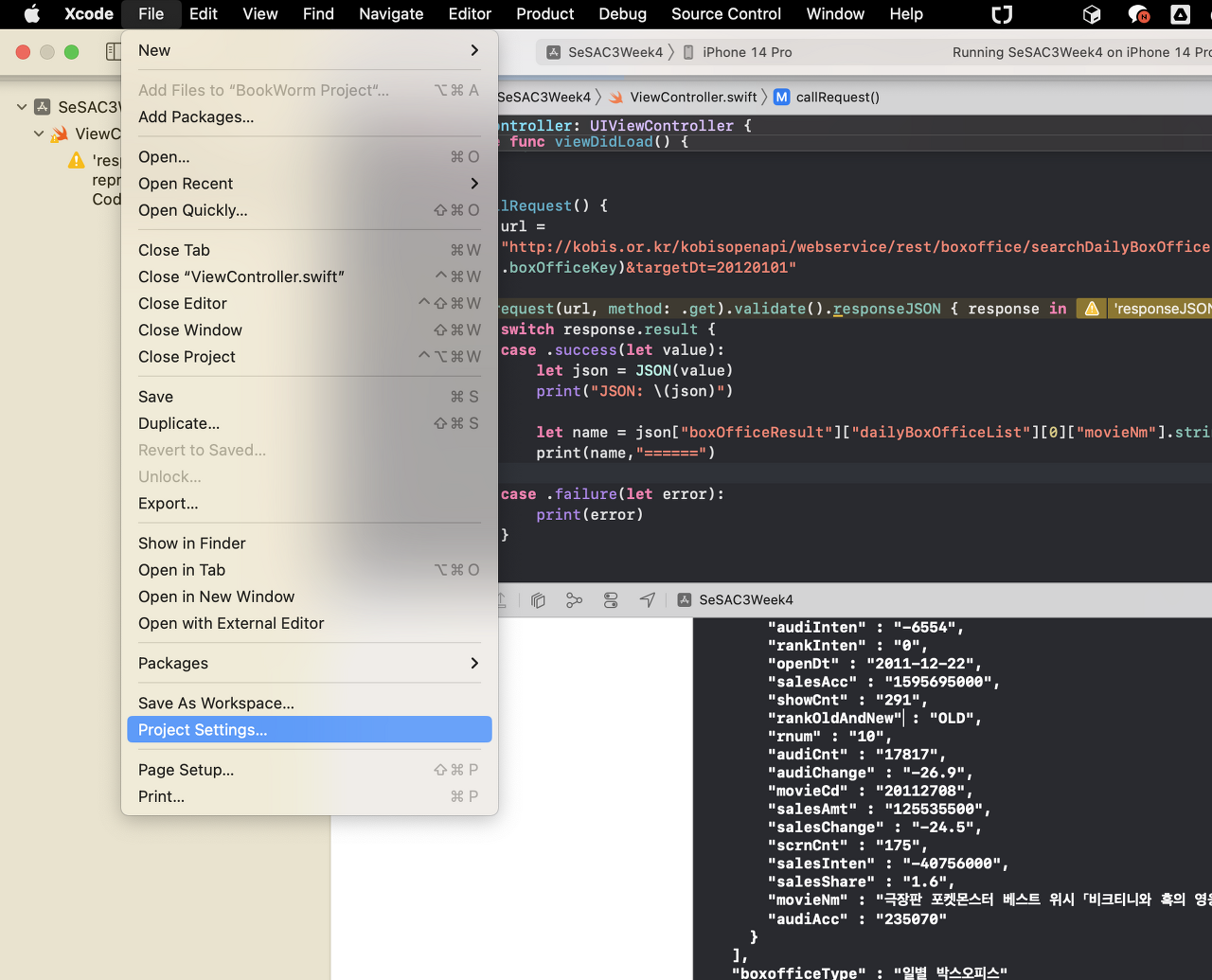Click the "rankOldAndNew" console line

(874, 718)
